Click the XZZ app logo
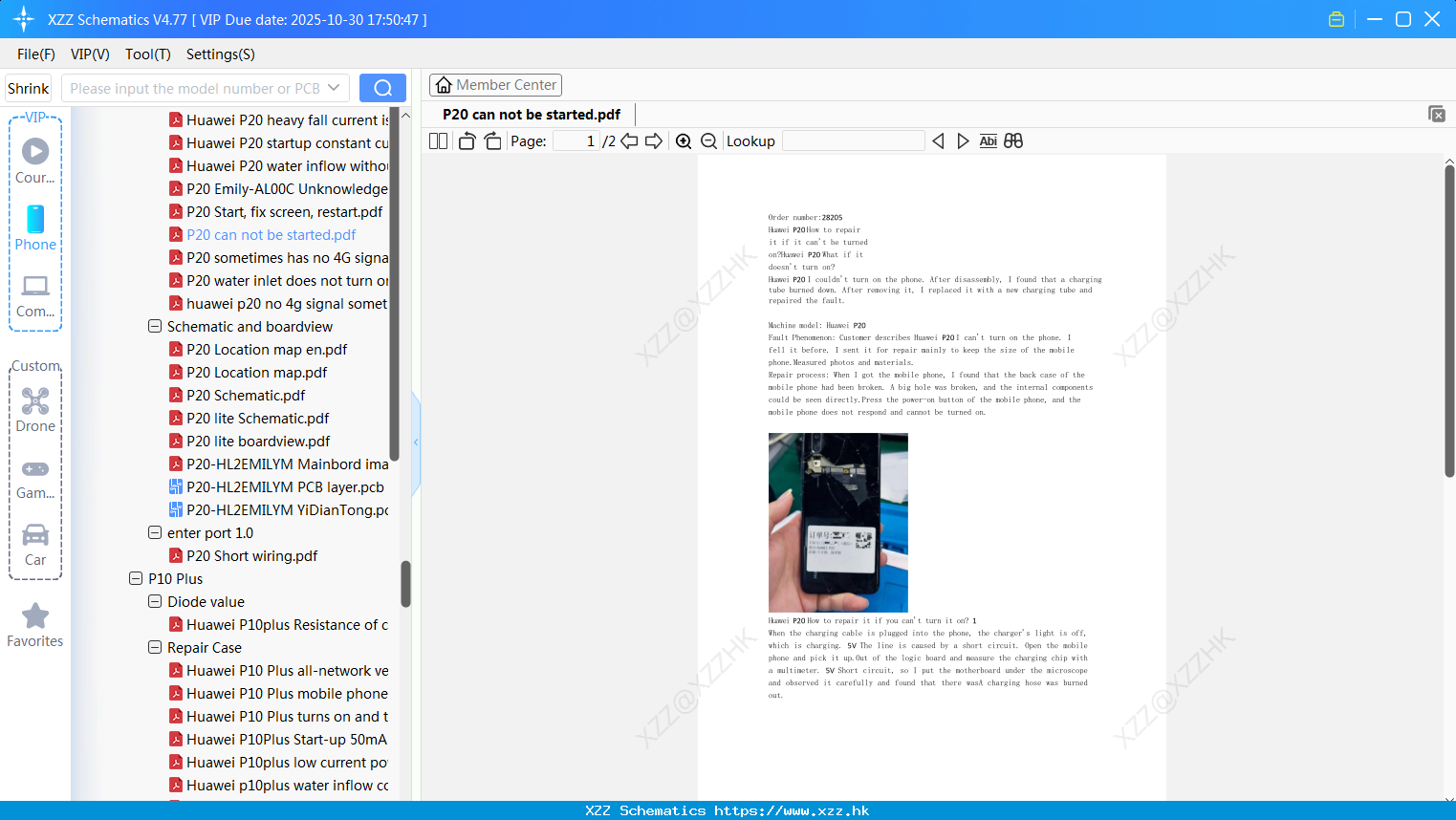The width and height of the screenshot is (1456, 820). point(24,19)
